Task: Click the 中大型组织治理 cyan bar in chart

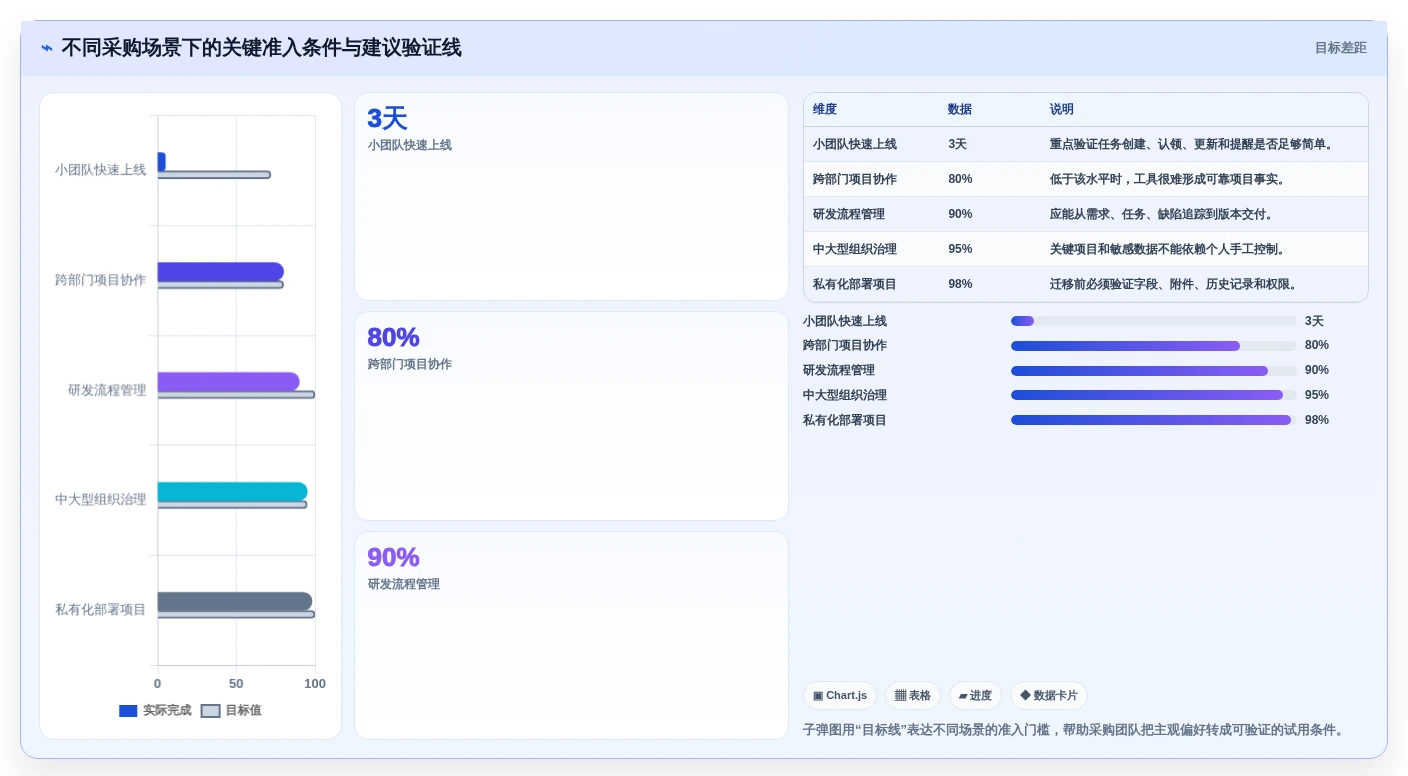Action: [232, 492]
